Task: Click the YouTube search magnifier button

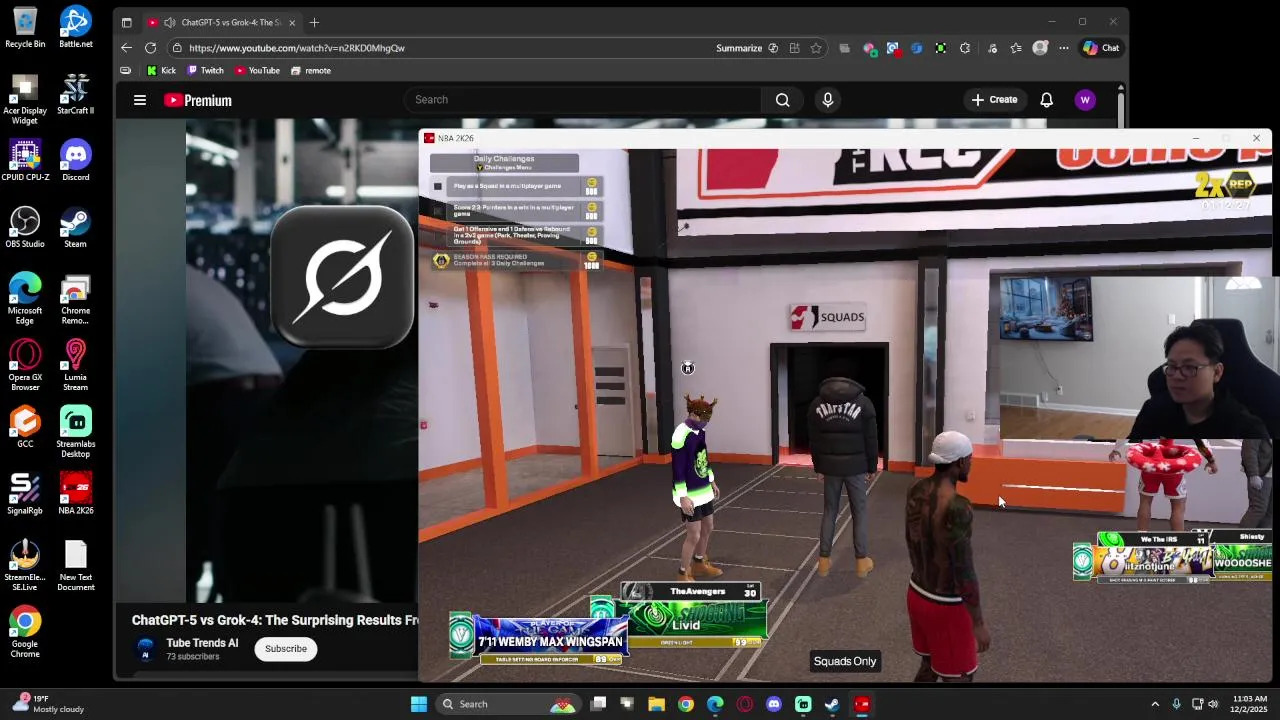Action: 783,100
